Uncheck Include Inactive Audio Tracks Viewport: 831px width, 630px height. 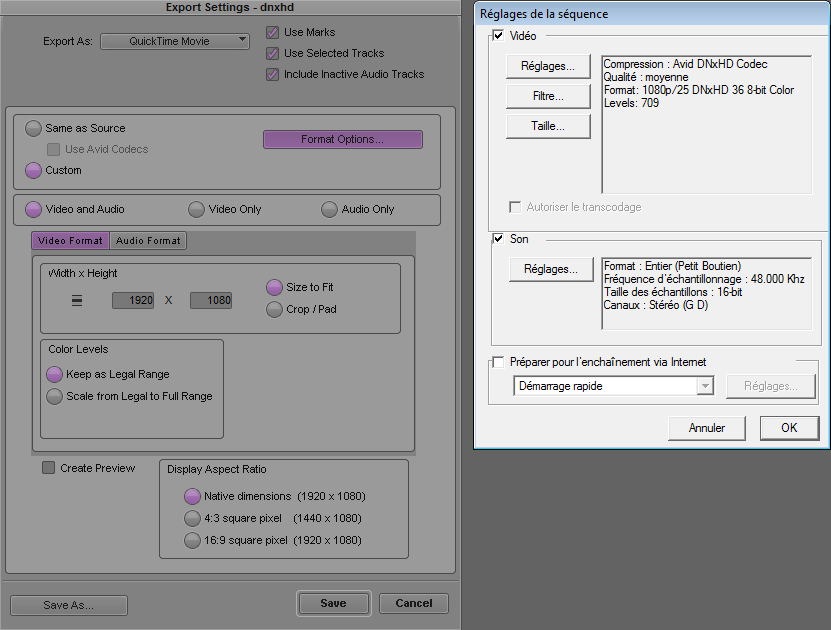pyautogui.click(x=272, y=75)
